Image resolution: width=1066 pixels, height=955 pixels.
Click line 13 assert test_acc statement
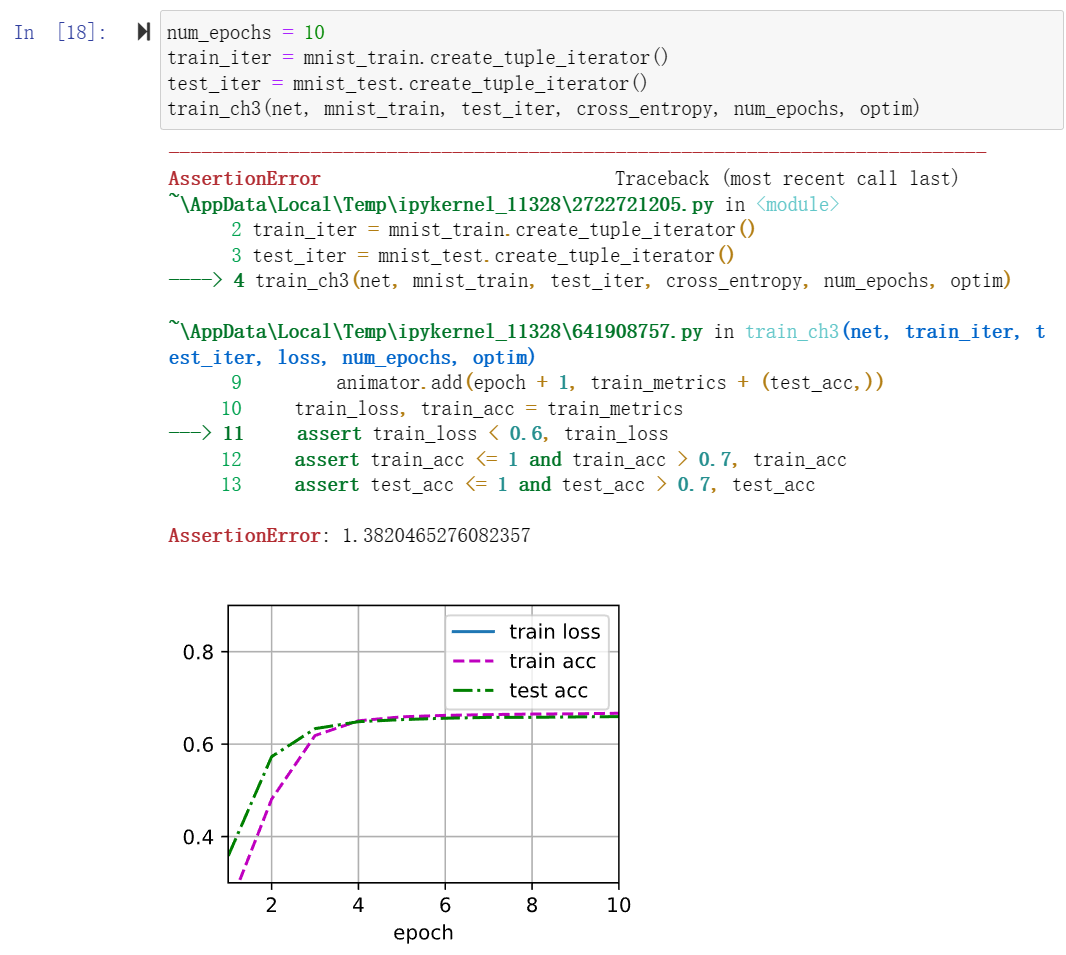click(518, 485)
